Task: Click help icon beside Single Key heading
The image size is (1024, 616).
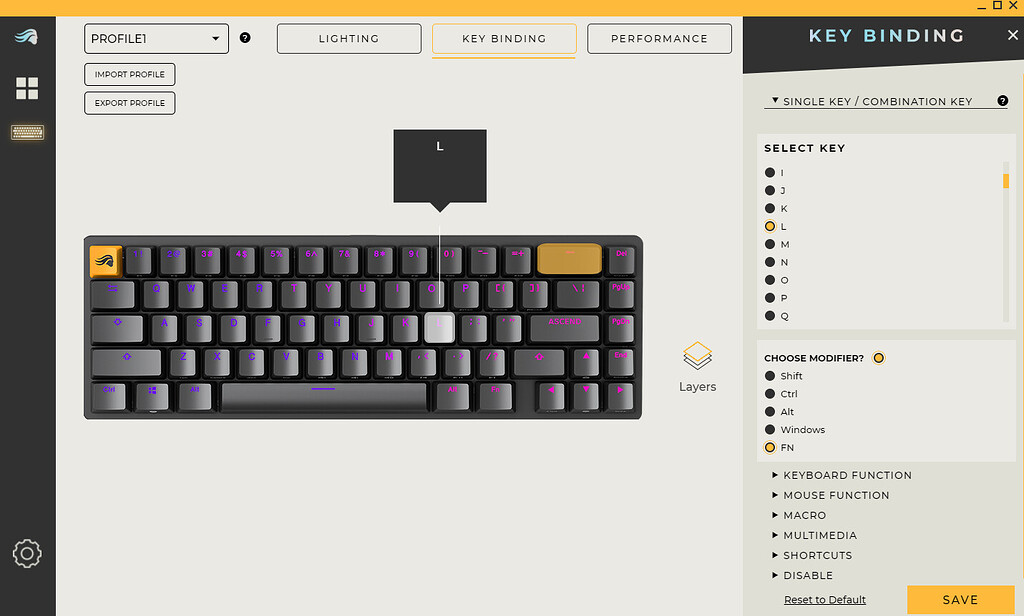Action: pos(1002,101)
